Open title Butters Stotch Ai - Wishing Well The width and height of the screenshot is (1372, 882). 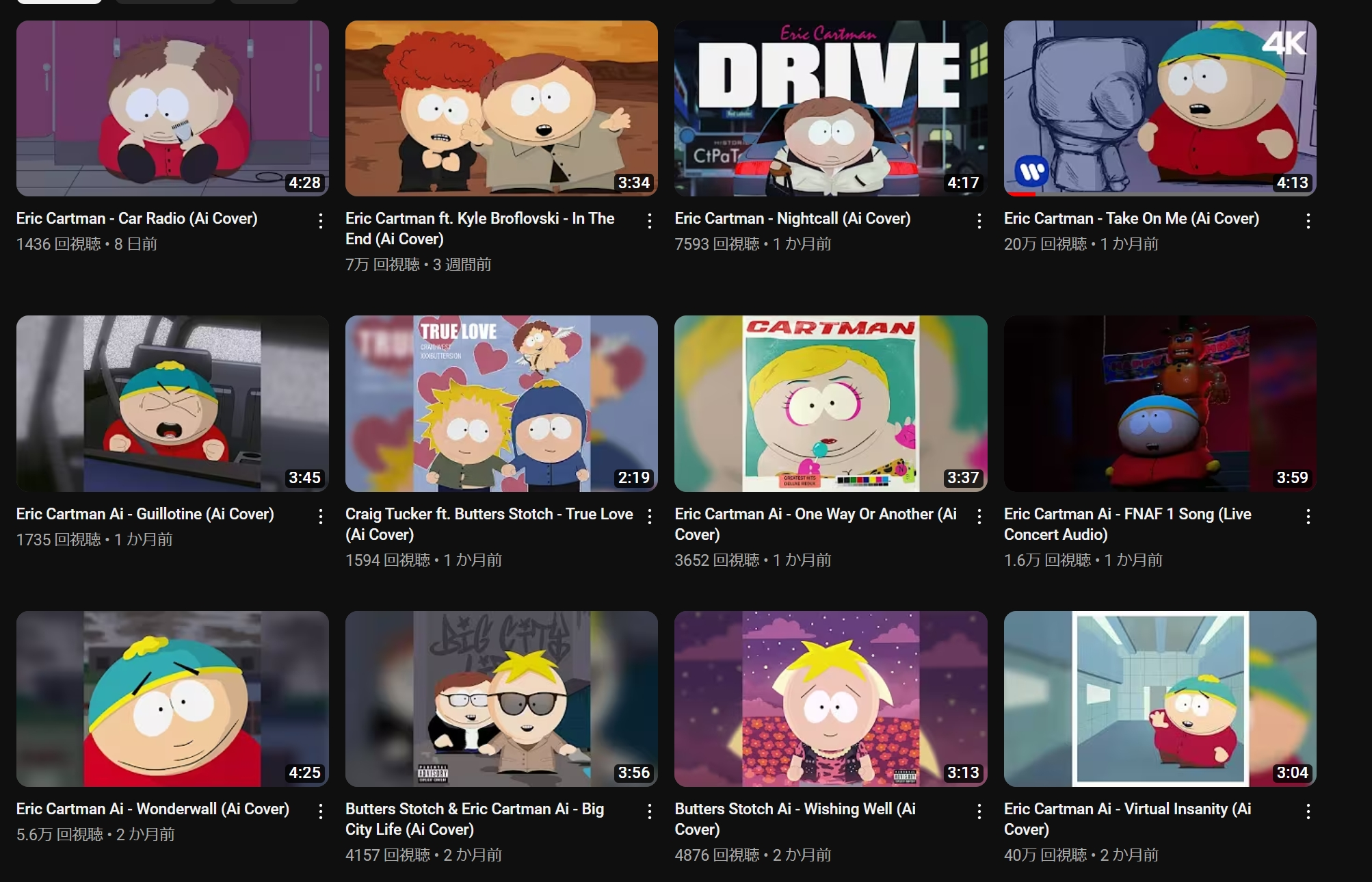tap(795, 819)
